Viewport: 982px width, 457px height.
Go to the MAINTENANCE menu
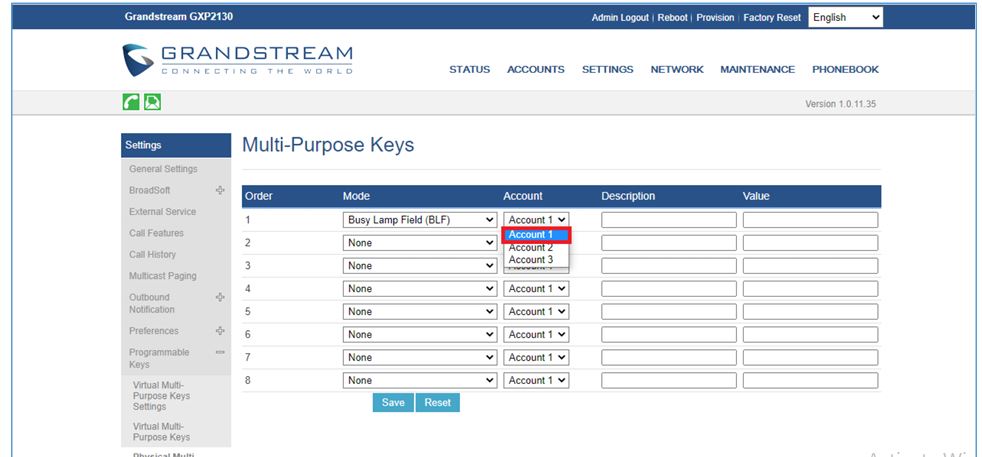click(757, 70)
